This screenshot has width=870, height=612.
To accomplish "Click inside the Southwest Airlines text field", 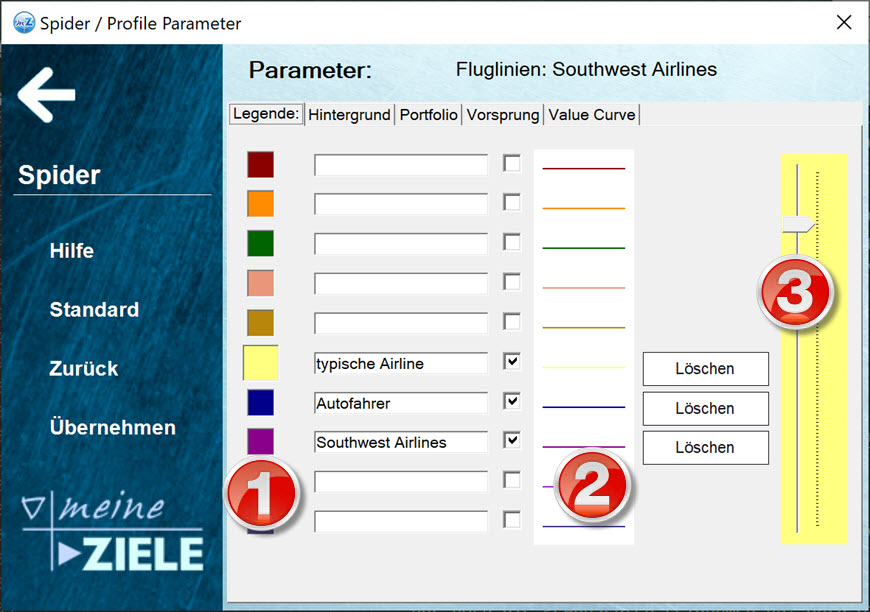I will coord(400,442).
